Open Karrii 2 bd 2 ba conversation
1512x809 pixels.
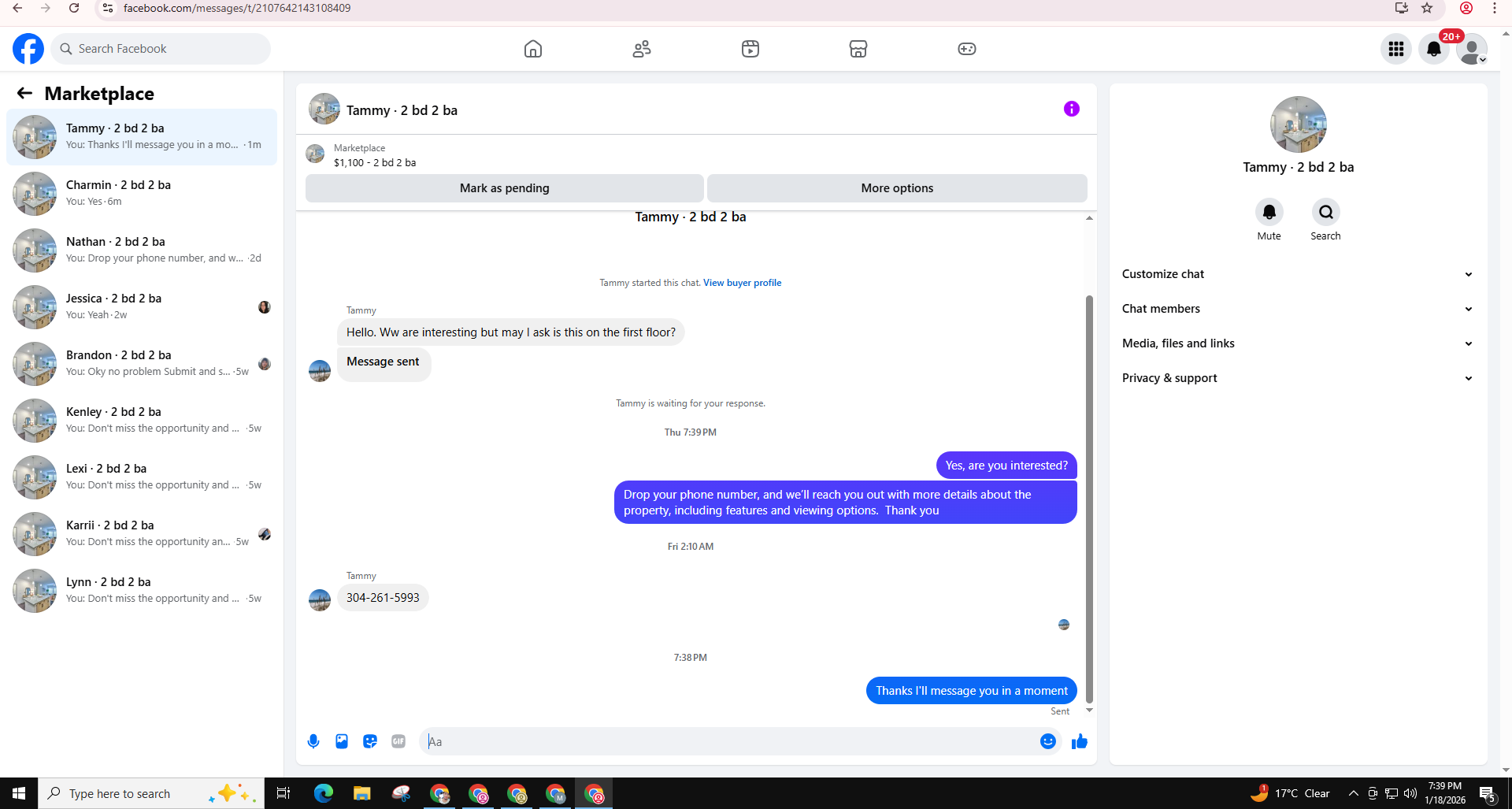point(142,534)
